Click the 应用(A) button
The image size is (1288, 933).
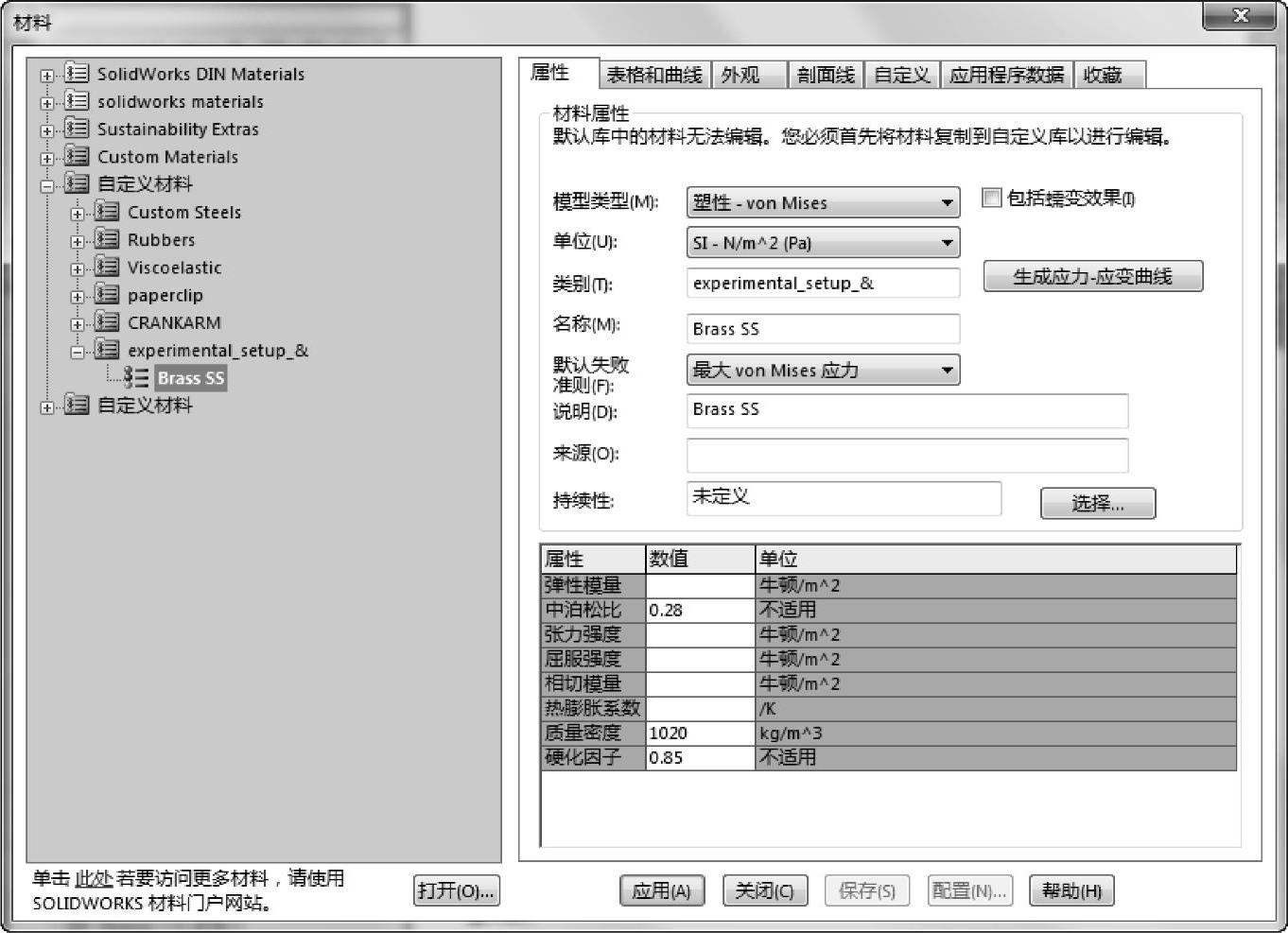point(662,890)
